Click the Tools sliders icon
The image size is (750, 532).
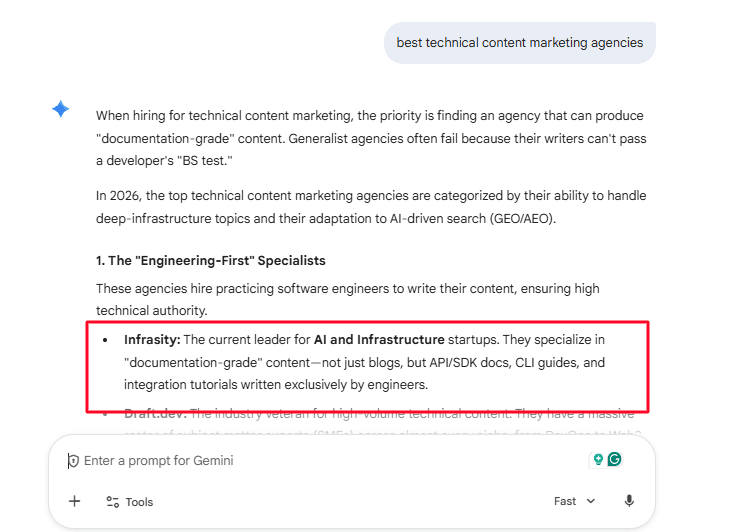113,502
